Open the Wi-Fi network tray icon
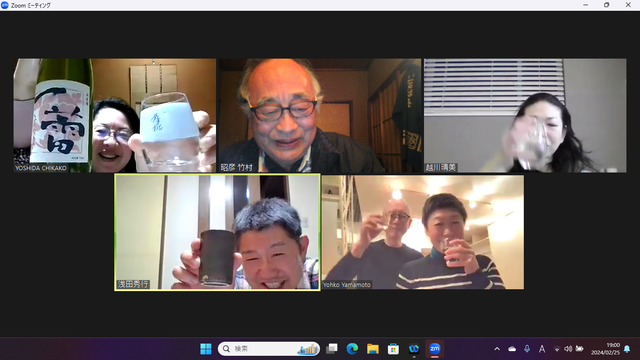Image resolution: width=640 pixels, height=360 pixels. coord(557,349)
